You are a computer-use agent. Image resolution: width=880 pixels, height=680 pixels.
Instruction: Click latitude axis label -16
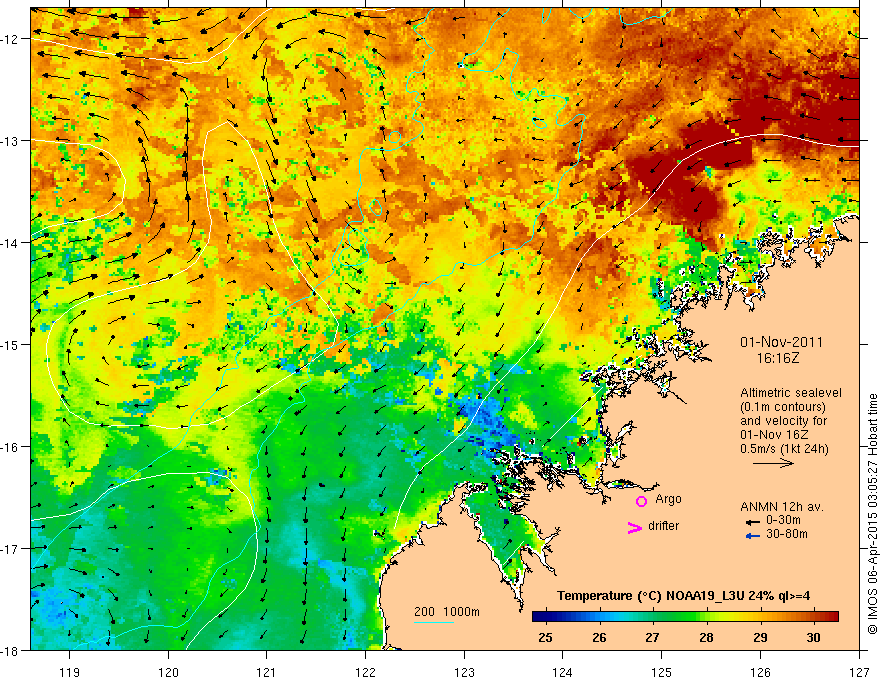pyautogui.click(x=11, y=447)
